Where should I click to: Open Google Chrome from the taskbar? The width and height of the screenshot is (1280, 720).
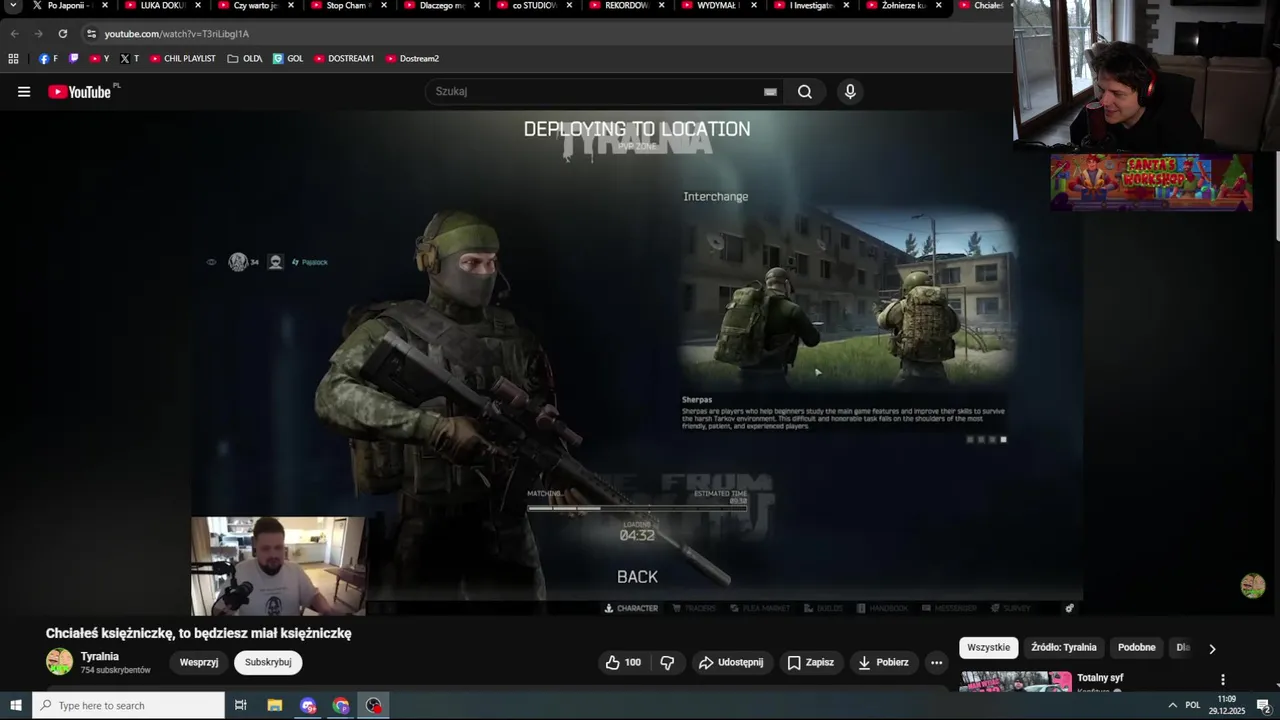pos(341,706)
